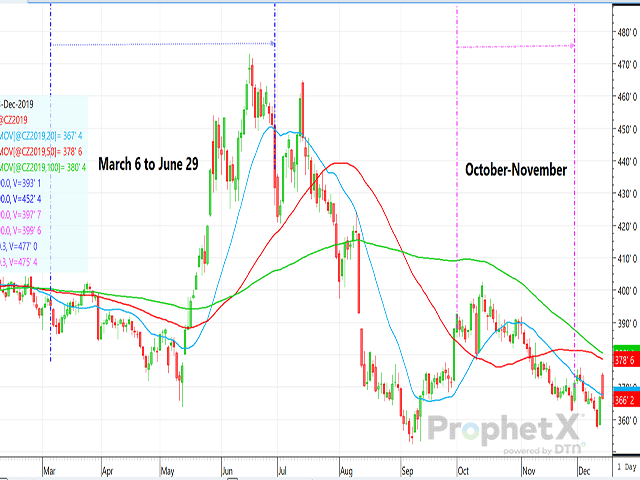Click the Aug label on time axis
Screen dimensions: 640x480
pos(346,471)
